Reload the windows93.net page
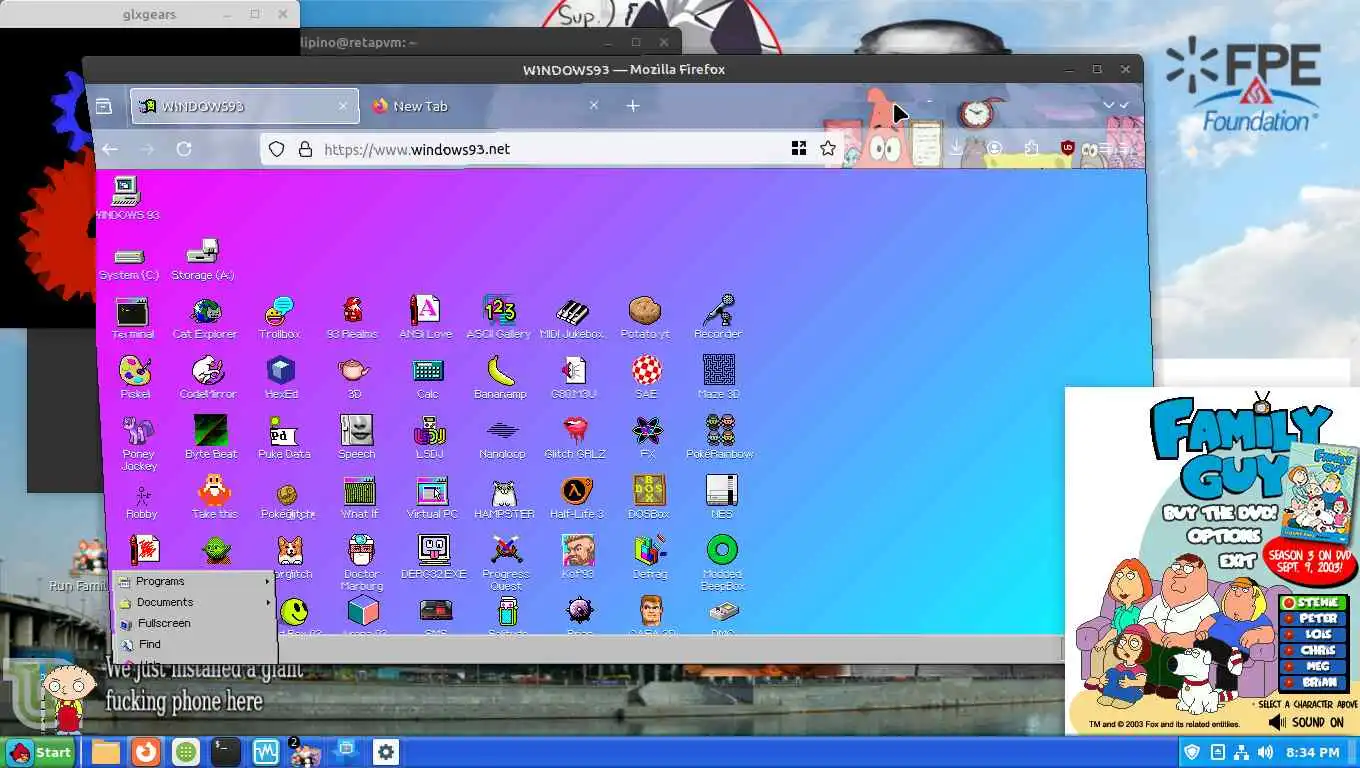Image resolution: width=1360 pixels, height=768 pixels. pos(184,149)
